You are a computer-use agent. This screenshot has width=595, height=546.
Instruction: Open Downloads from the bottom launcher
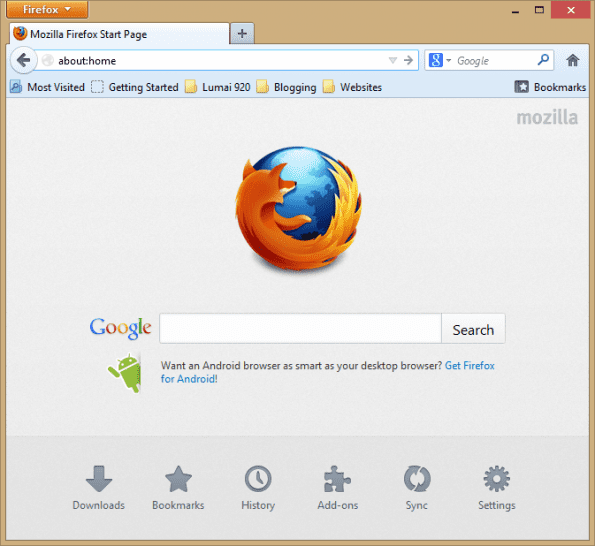(99, 488)
